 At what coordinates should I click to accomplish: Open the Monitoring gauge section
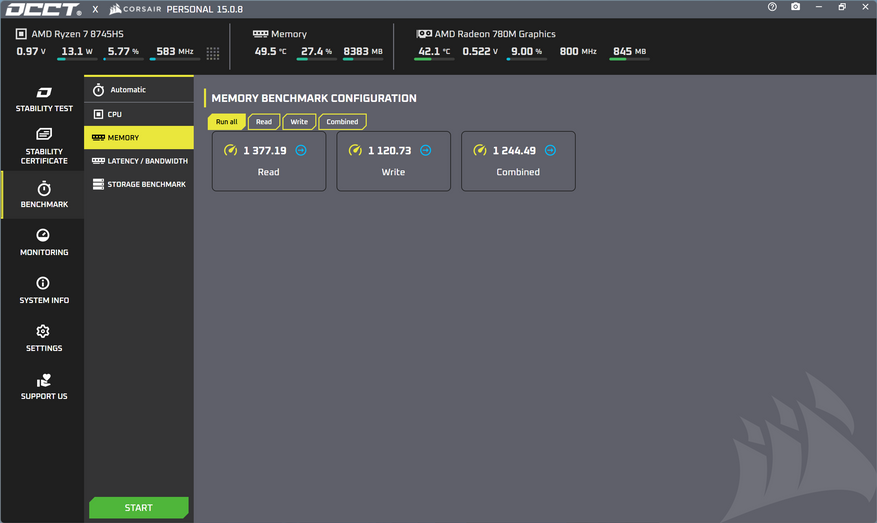[x=44, y=242]
